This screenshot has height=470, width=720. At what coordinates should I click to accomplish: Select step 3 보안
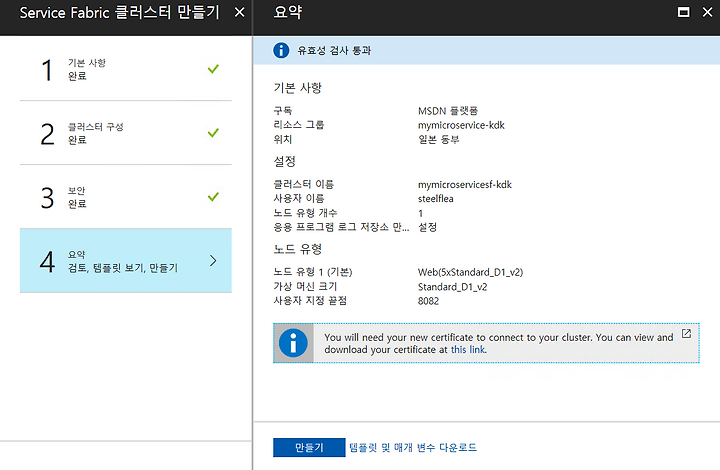pos(125,197)
